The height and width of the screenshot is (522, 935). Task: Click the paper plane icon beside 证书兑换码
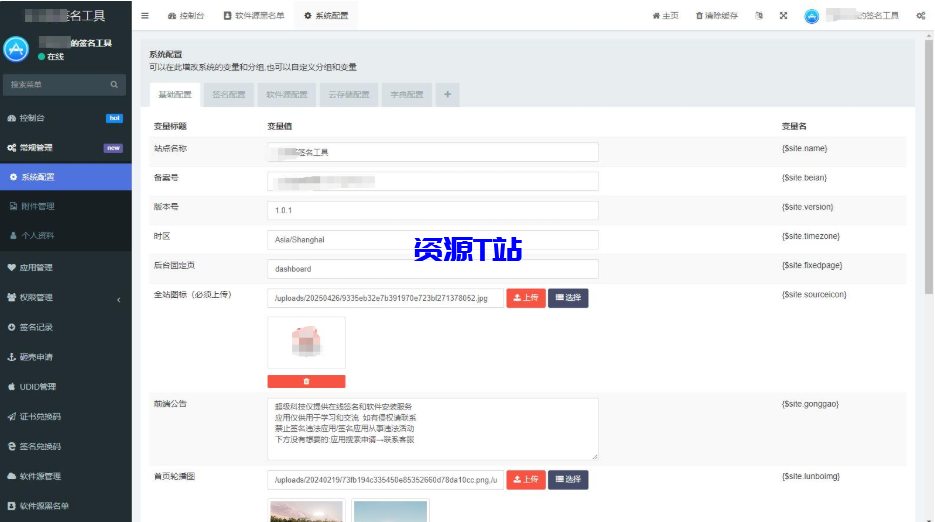[x=11, y=416]
